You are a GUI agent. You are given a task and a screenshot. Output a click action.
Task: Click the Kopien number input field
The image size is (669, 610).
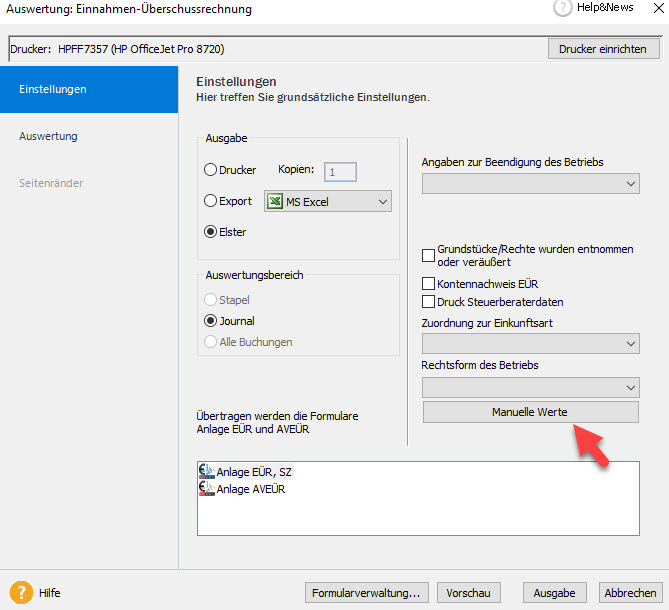[340, 172]
